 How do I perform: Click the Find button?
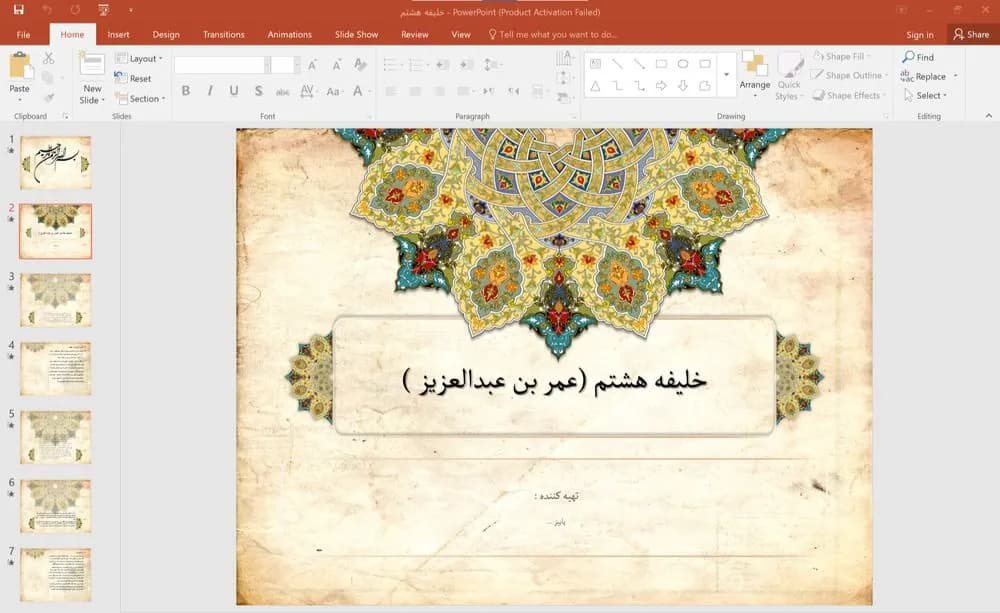pos(918,57)
